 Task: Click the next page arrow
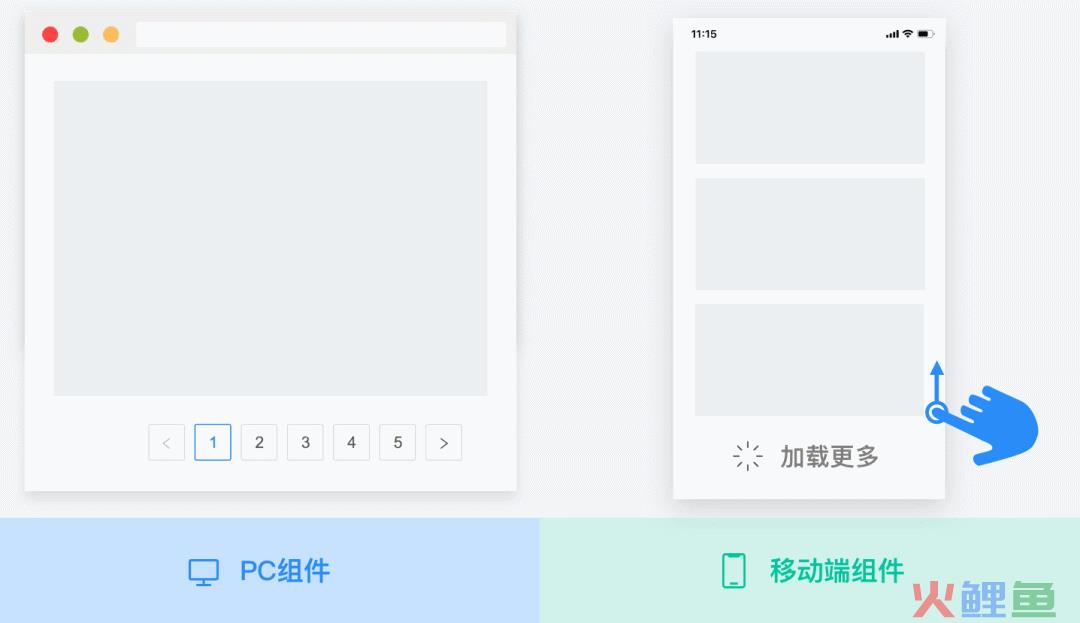(x=444, y=442)
